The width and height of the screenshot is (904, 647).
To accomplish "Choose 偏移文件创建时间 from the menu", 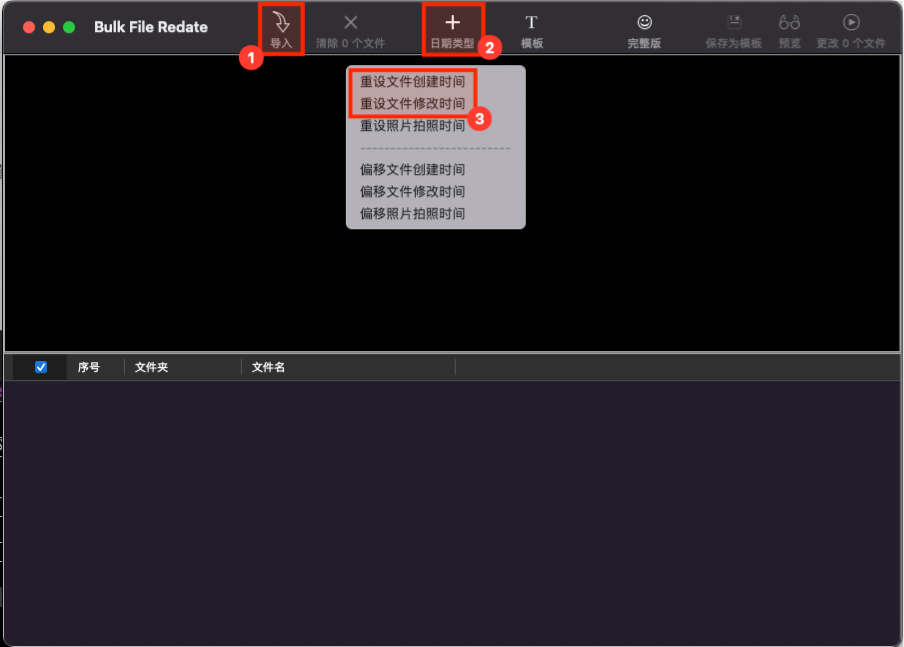I will point(412,169).
